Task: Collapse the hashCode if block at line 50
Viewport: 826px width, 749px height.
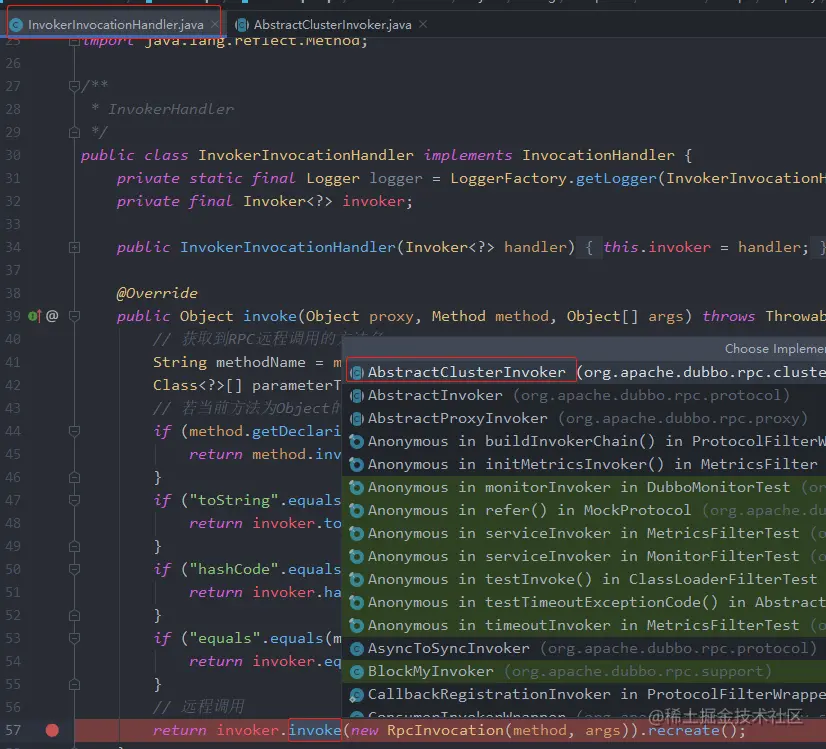Action: click(x=74, y=569)
